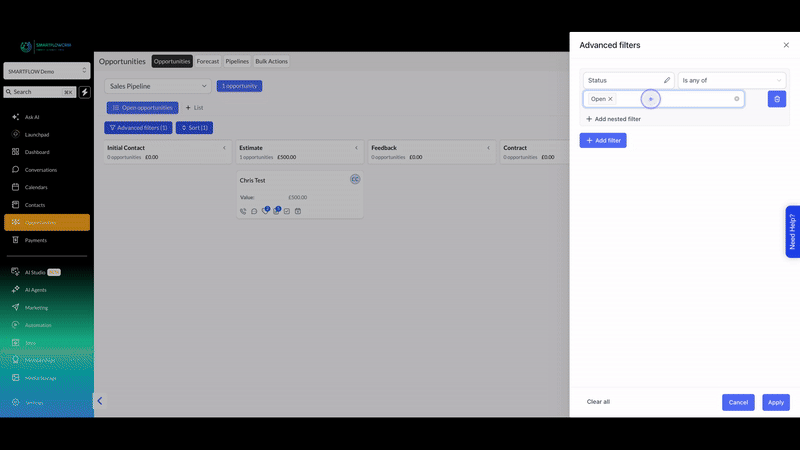Click the SmartflowCRM logo

click(46, 46)
